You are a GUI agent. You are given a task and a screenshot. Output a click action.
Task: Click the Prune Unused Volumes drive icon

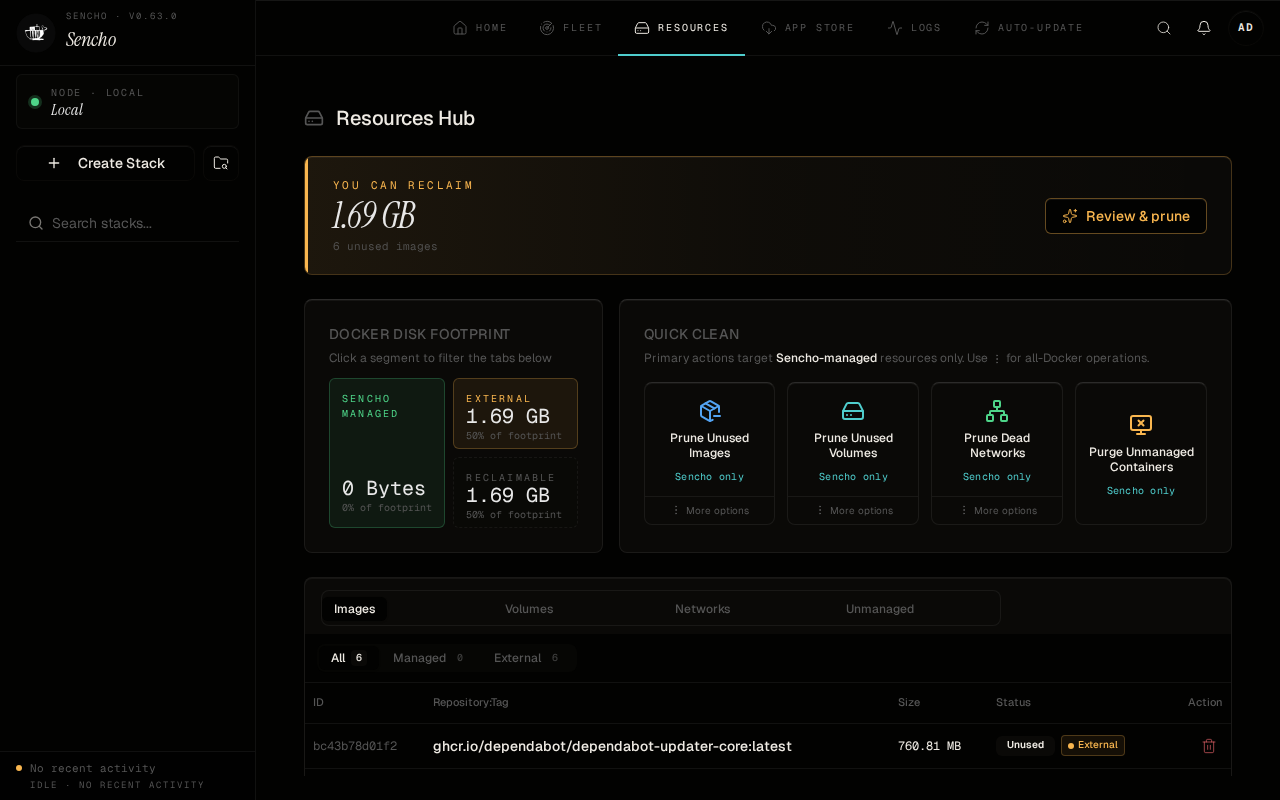click(x=853, y=411)
